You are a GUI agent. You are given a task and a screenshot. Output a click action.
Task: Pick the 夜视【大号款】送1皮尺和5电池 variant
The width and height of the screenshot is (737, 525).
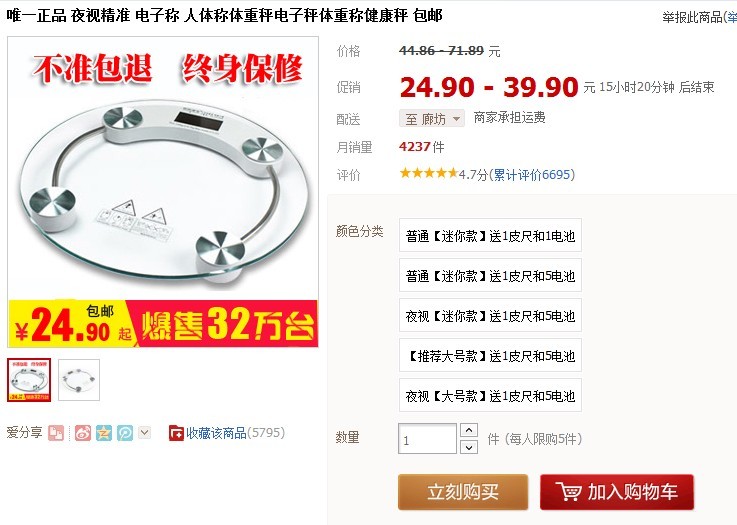490,395
